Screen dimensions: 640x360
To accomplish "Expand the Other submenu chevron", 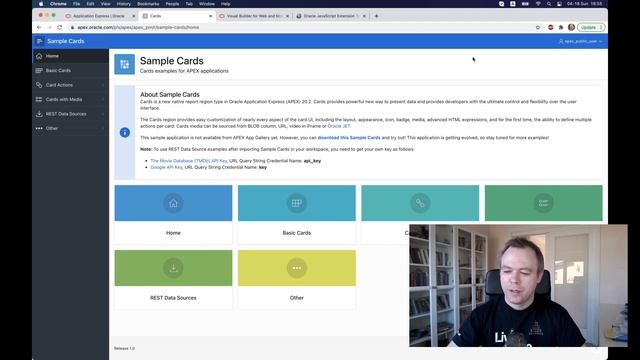I will pos(103,129).
